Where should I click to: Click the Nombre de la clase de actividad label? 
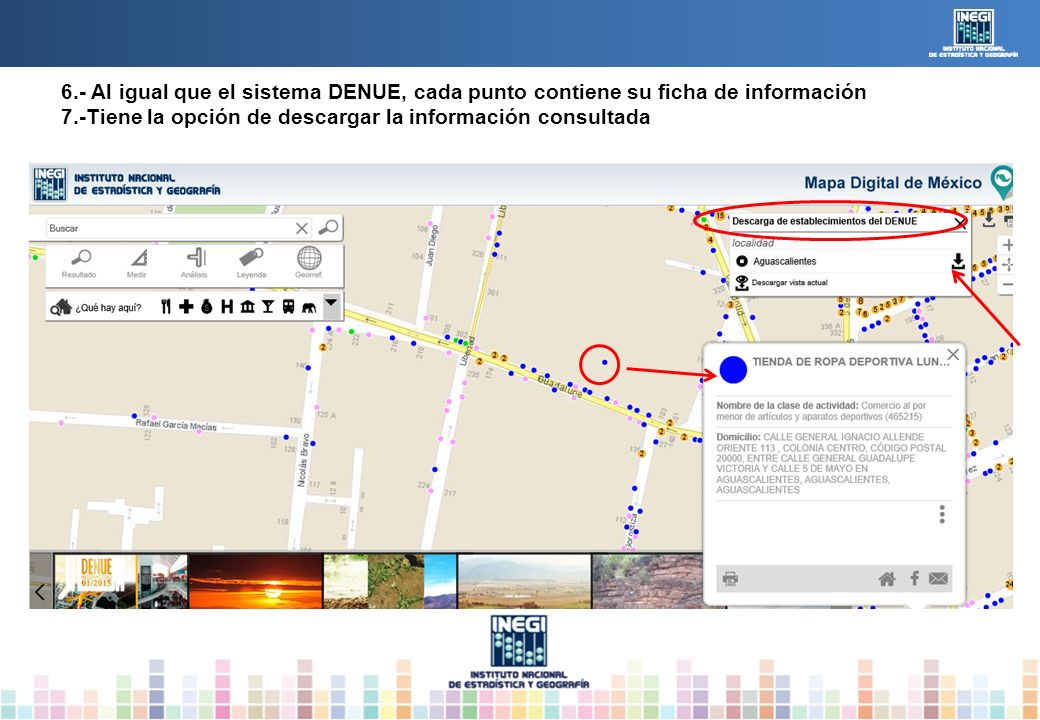(787, 405)
